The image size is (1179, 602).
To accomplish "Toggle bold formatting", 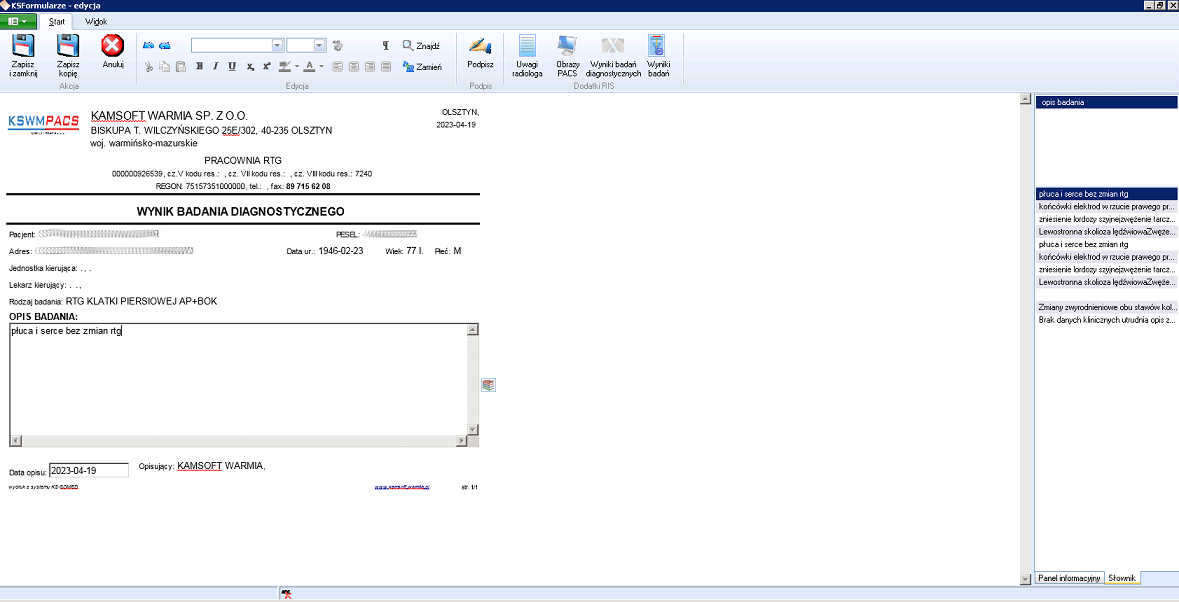I will [199, 67].
